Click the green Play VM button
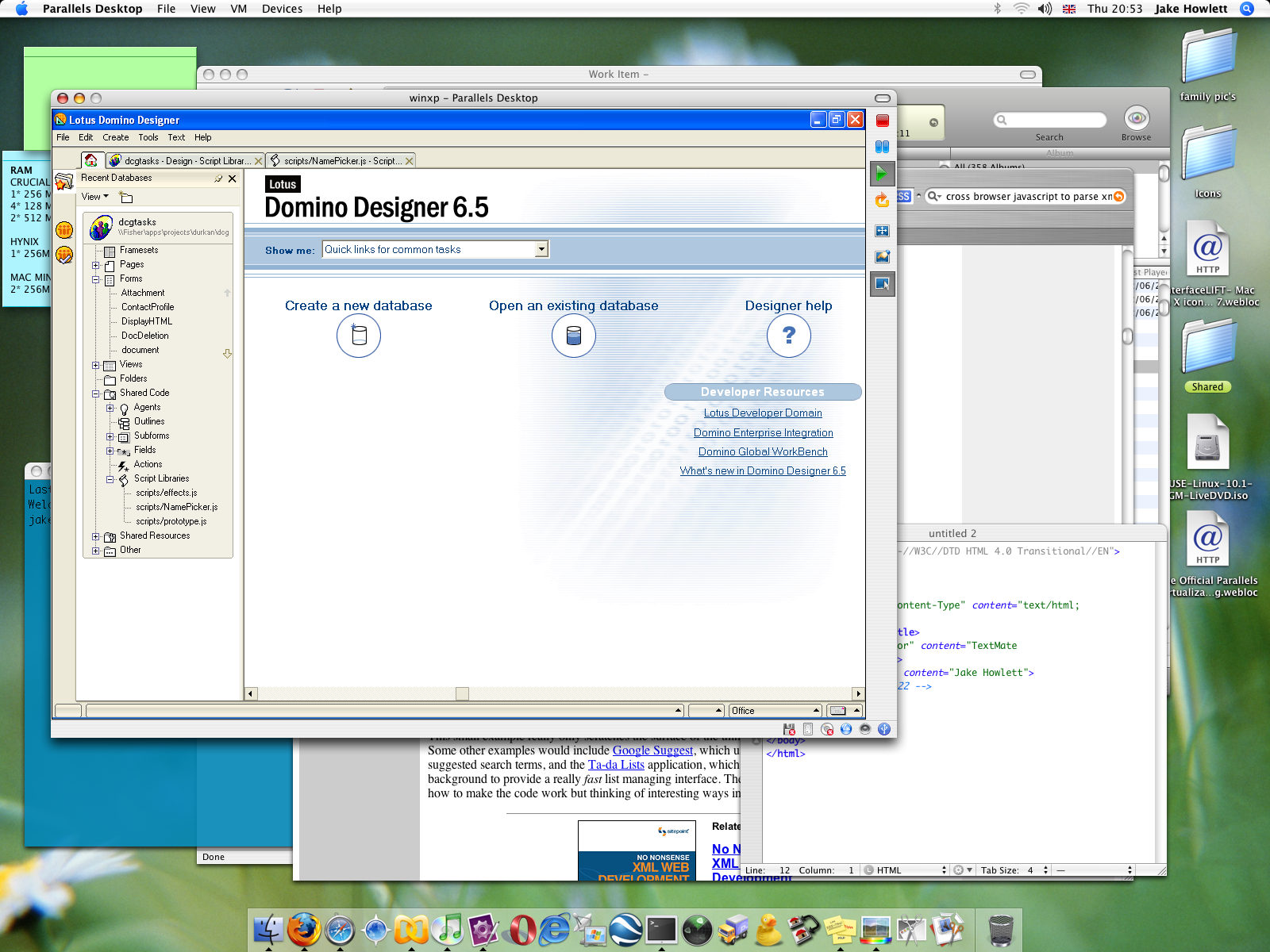1270x952 pixels. 882,173
